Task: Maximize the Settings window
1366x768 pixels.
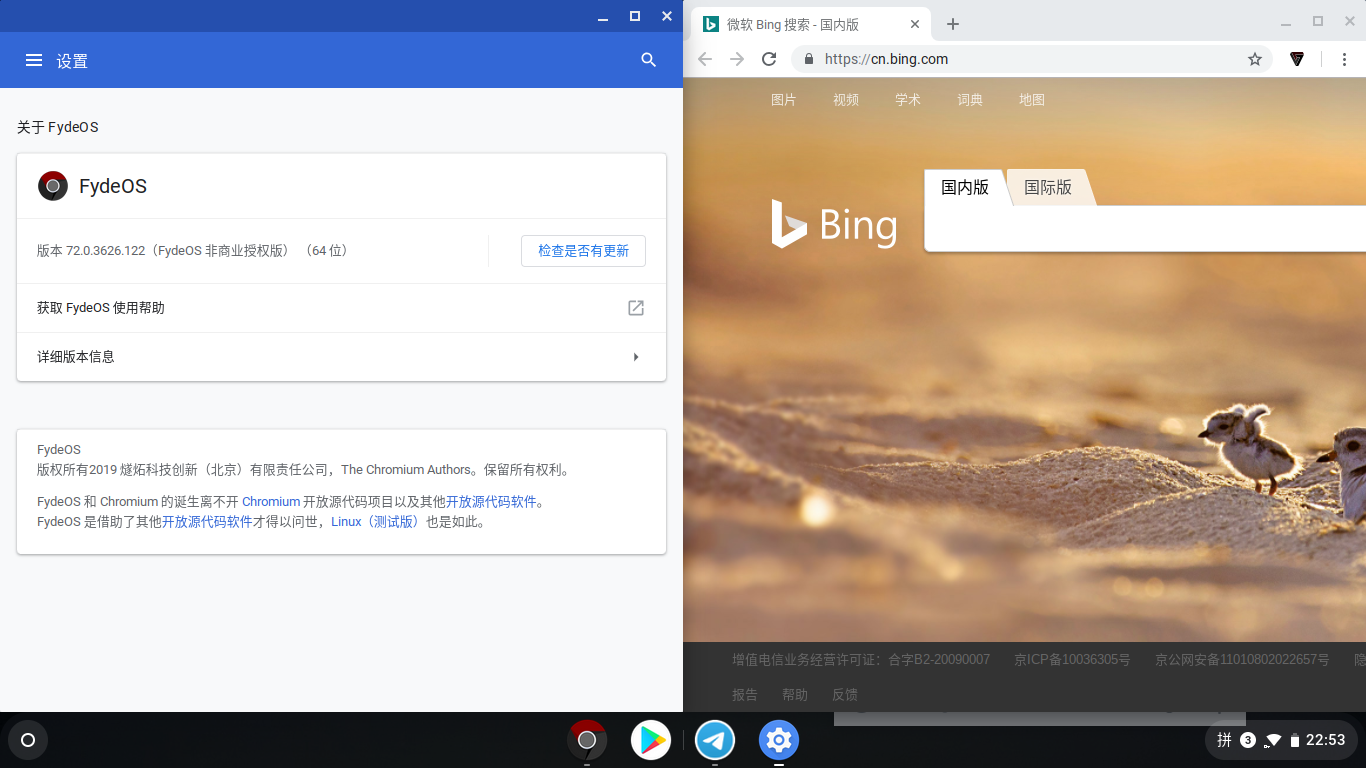Action: pyautogui.click(x=635, y=16)
